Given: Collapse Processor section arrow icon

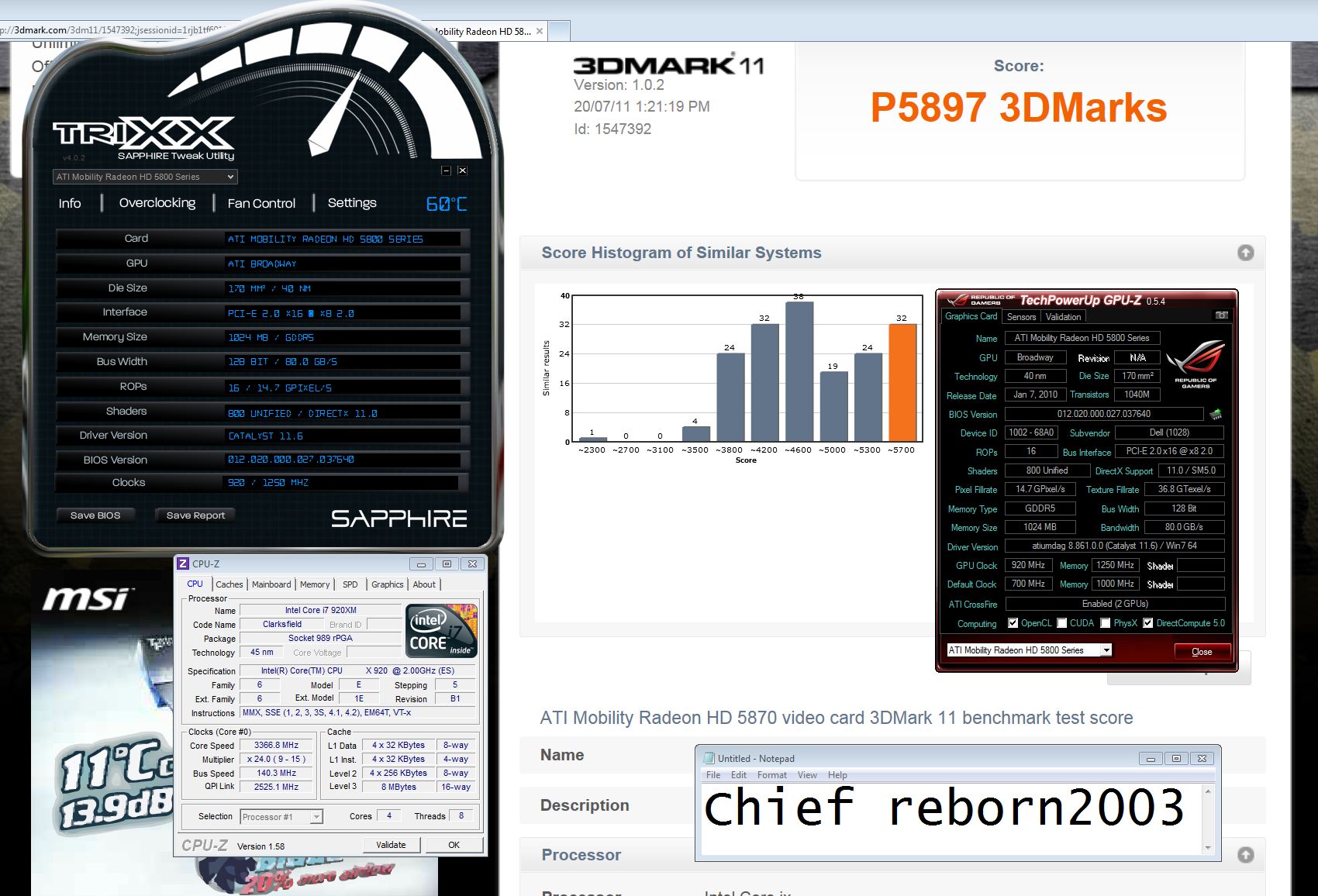Looking at the screenshot, I should coord(1245,855).
